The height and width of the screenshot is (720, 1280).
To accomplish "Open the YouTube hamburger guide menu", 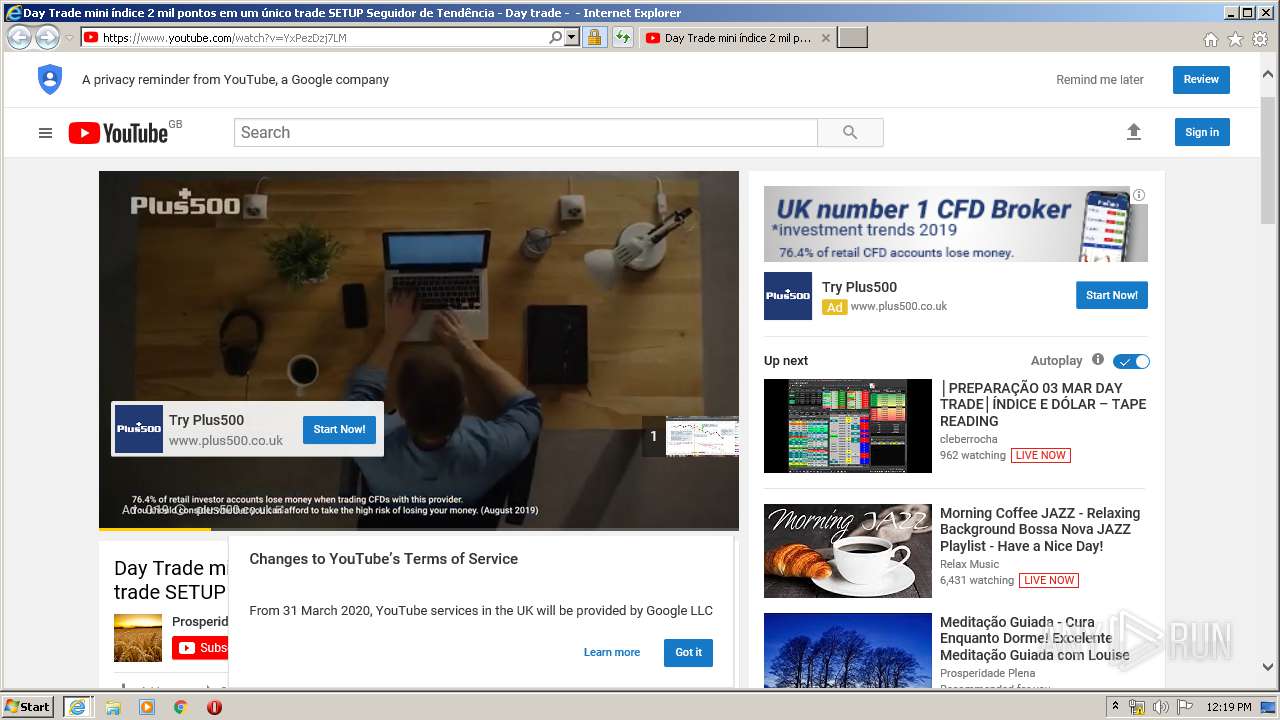I will (45, 133).
